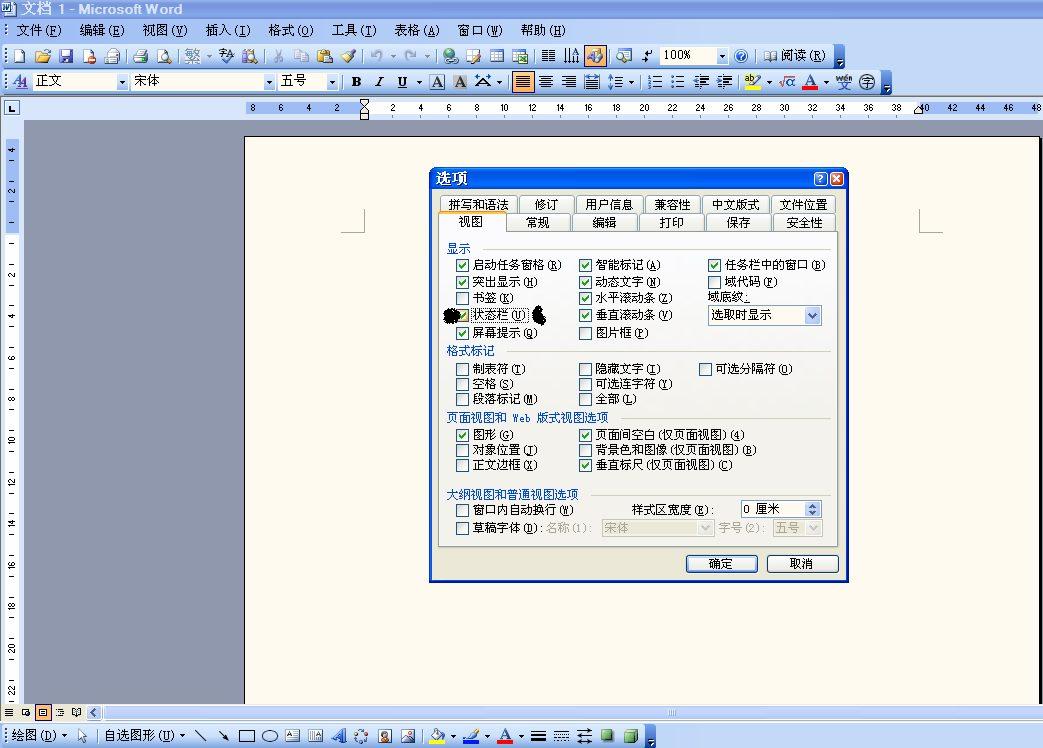Open the font size 五号 toolbar dropdown
This screenshot has height=748, width=1043.
pos(331,82)
